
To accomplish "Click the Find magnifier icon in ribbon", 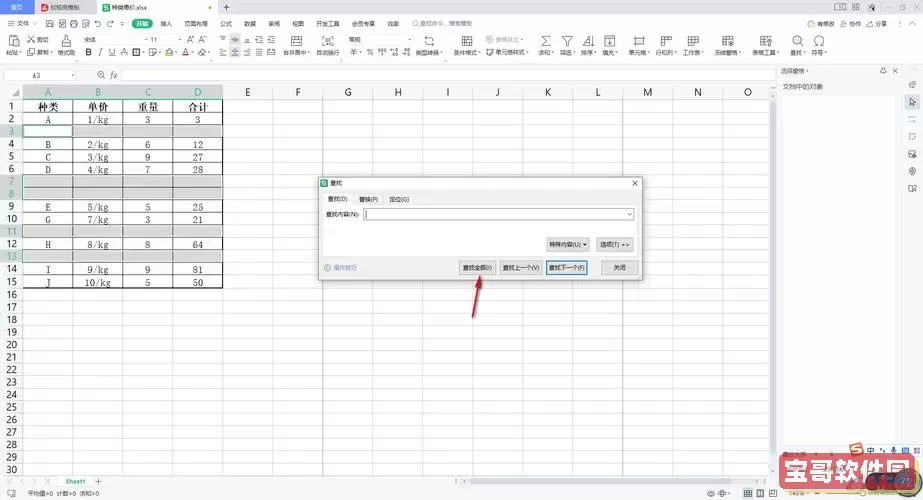I will [x=797, y=41].
